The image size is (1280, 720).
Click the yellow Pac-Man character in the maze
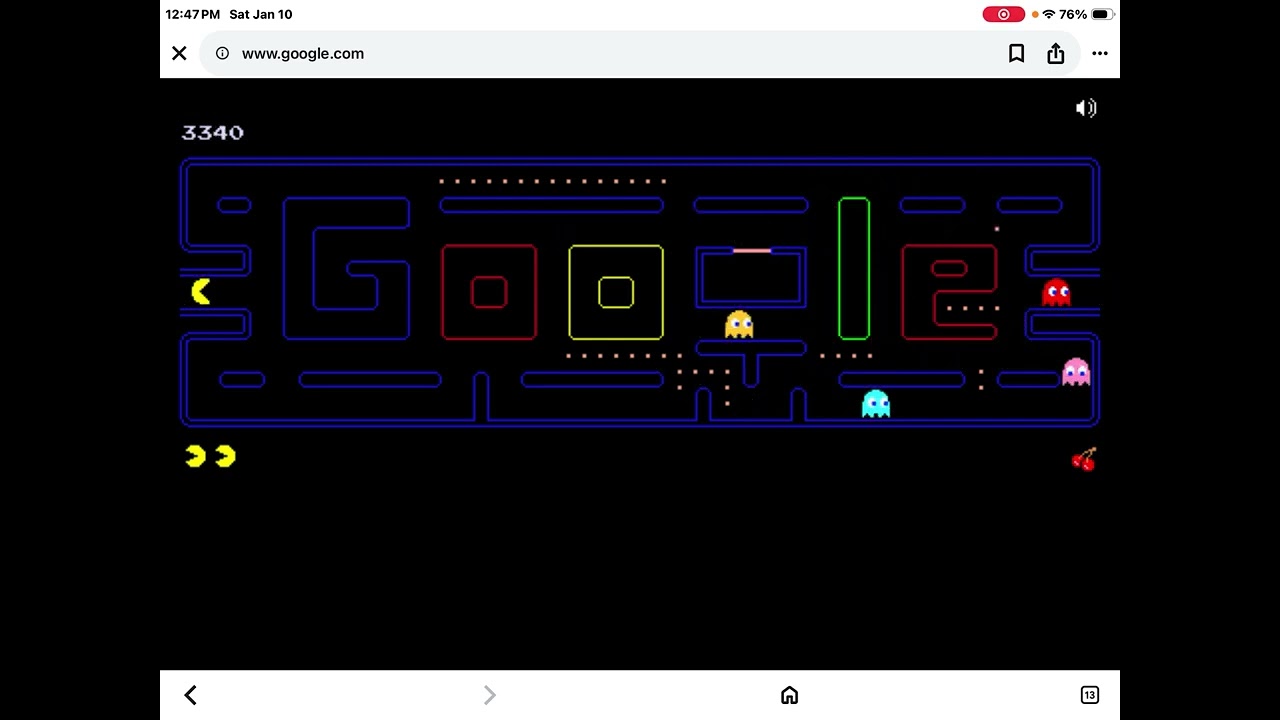[x=201, y=291]
